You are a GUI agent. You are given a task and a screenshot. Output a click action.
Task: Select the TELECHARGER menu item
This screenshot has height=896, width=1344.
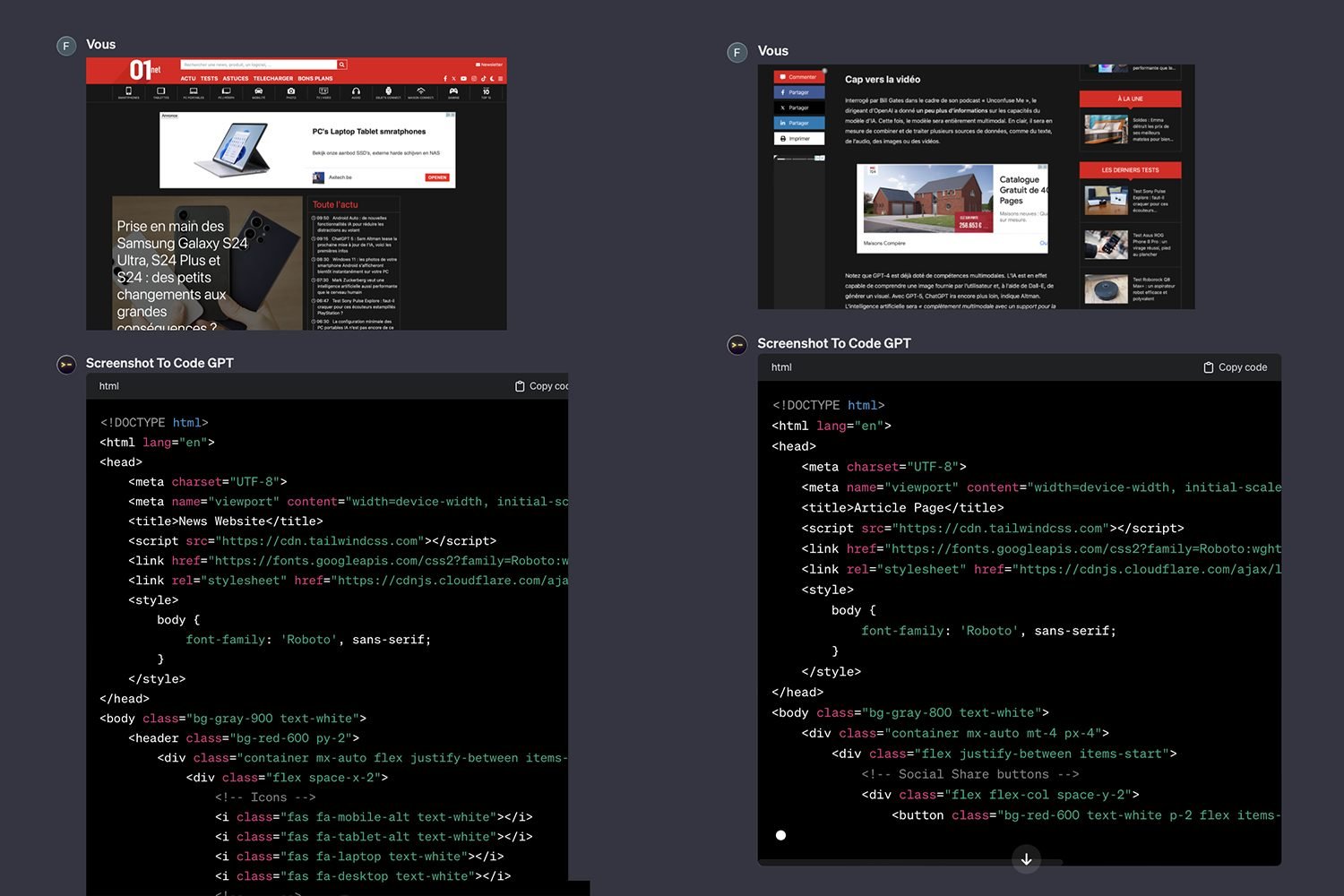[x=273, y=79]
